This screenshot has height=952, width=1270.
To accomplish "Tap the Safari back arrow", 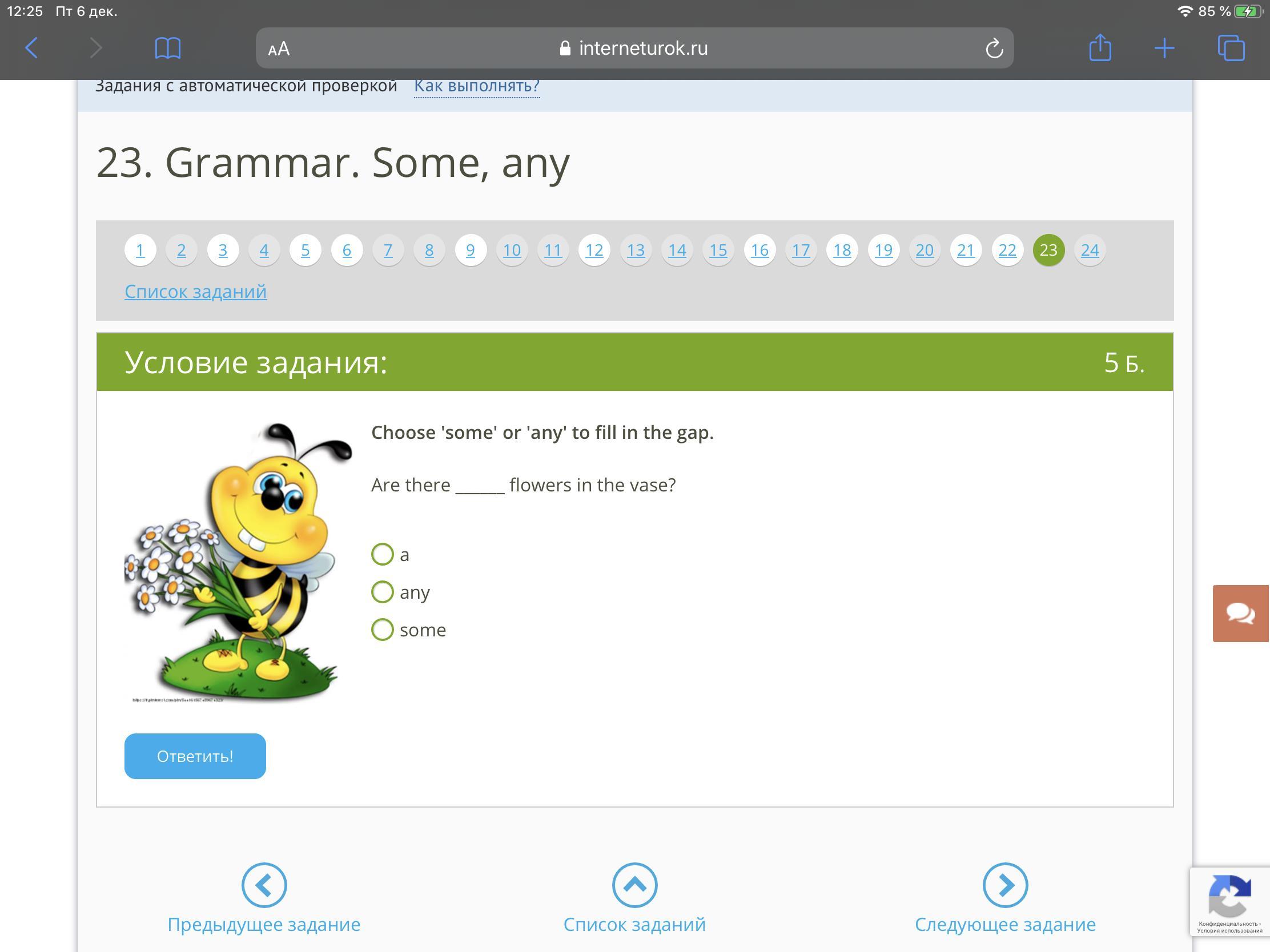I will click(x=32, y=47).
